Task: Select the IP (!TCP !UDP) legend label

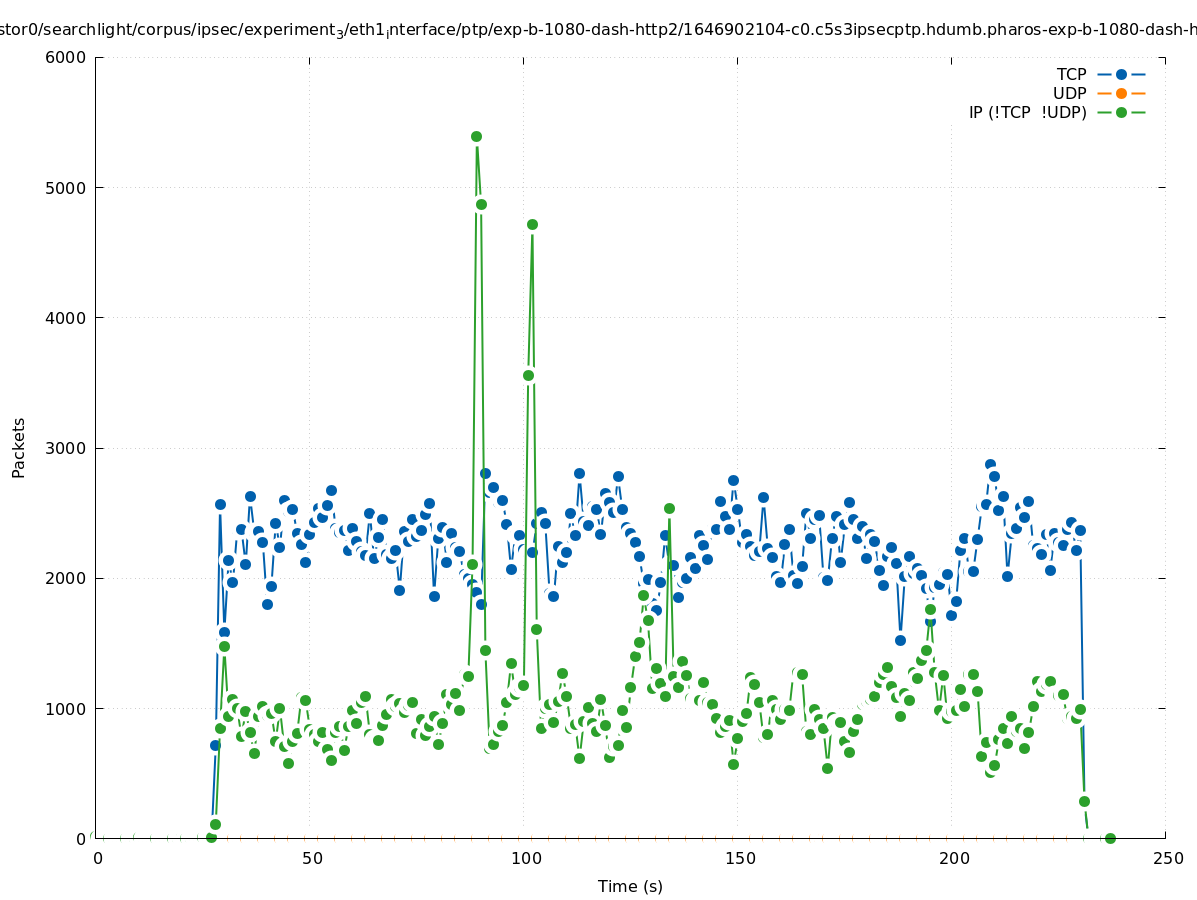Action: click(1027, 112)
